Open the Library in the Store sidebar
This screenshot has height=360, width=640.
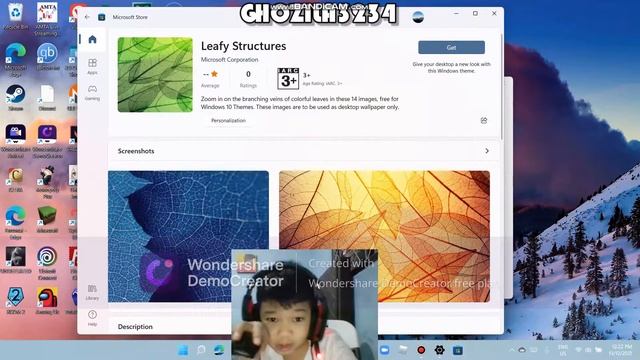(92, 292)
